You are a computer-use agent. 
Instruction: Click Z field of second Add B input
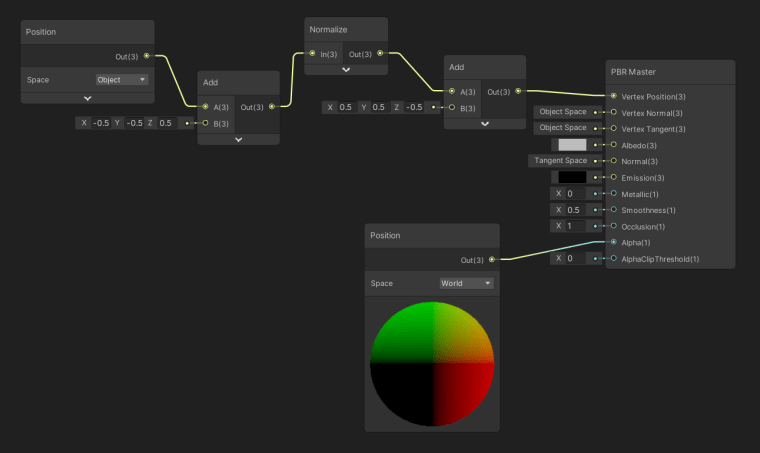tap(414, 107)
